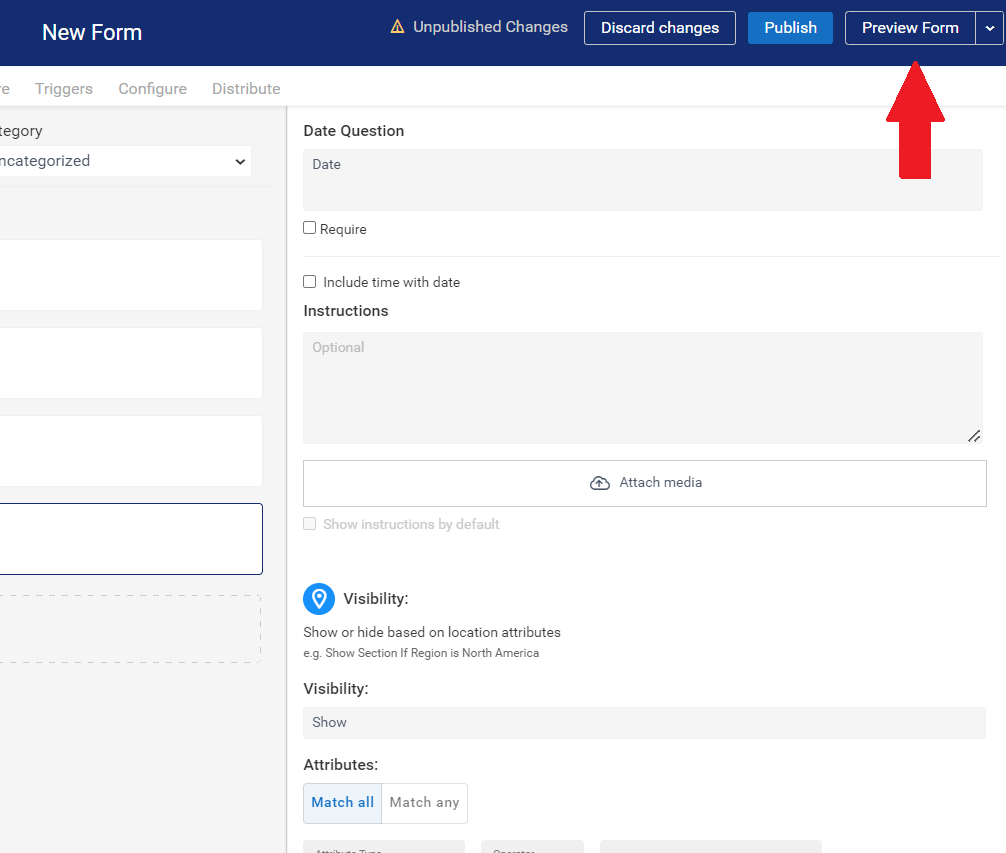Select the highlighted question card in left panel

130,539
